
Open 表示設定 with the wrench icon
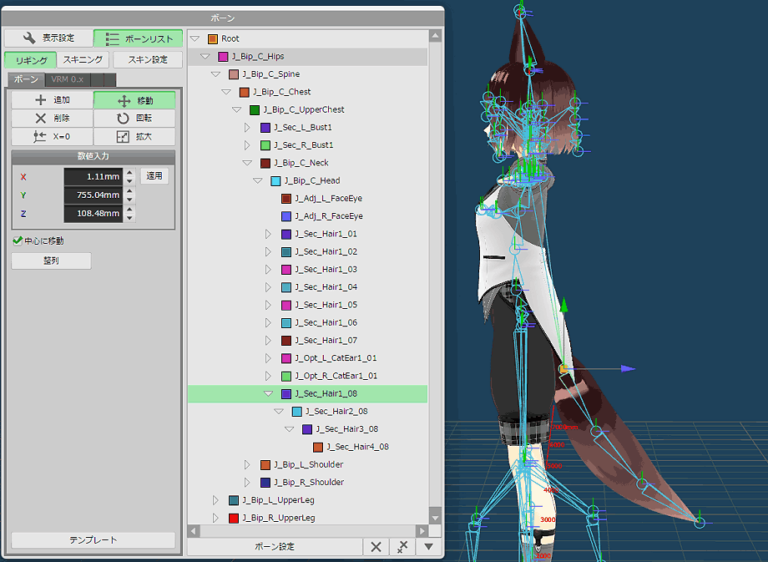[47, 38]
